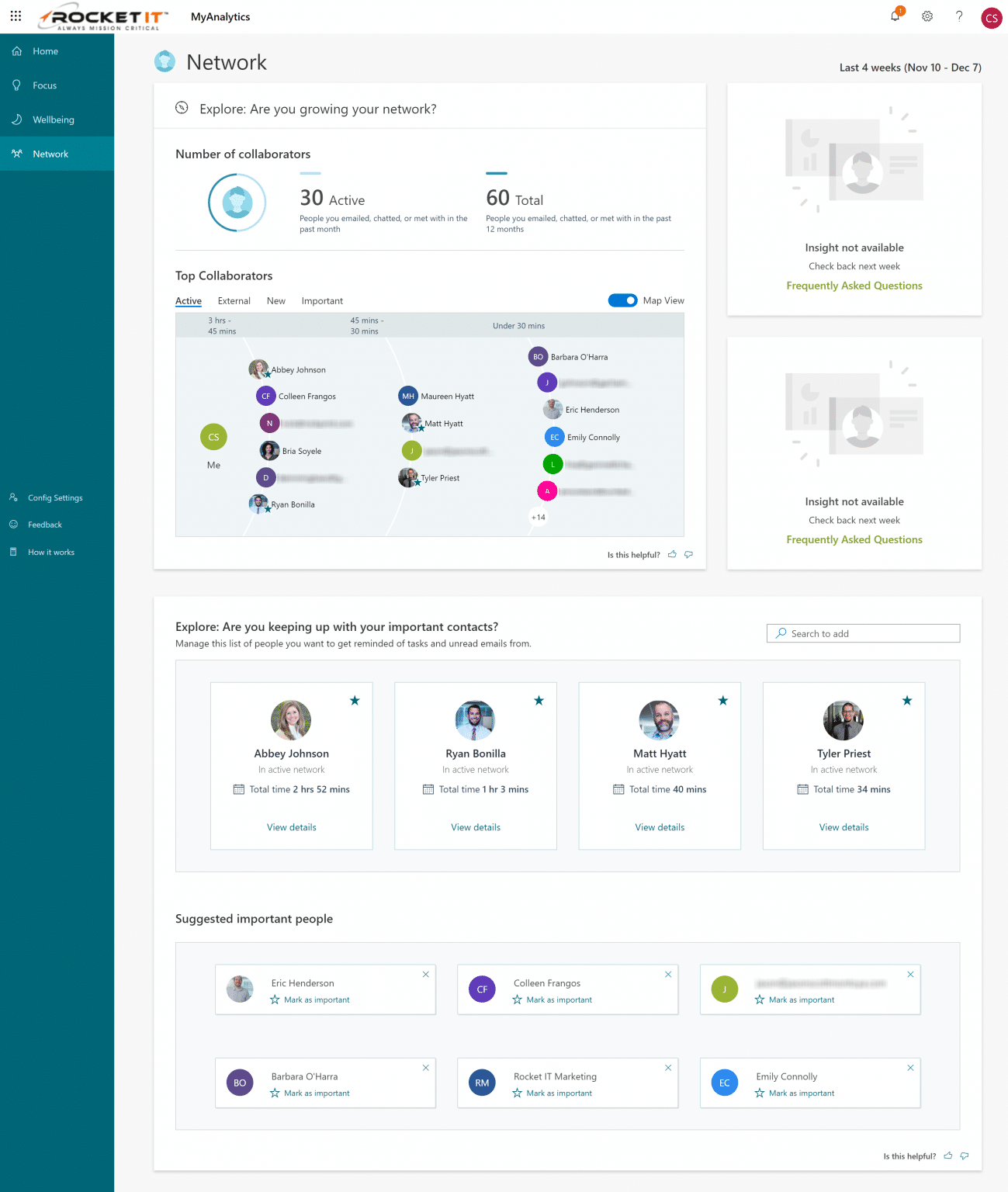The height and width of the screenshot is (1192, 1008).
Task: Dismiss the Barbara O'Harra suggestion
Action: [x=425, y=1067]
